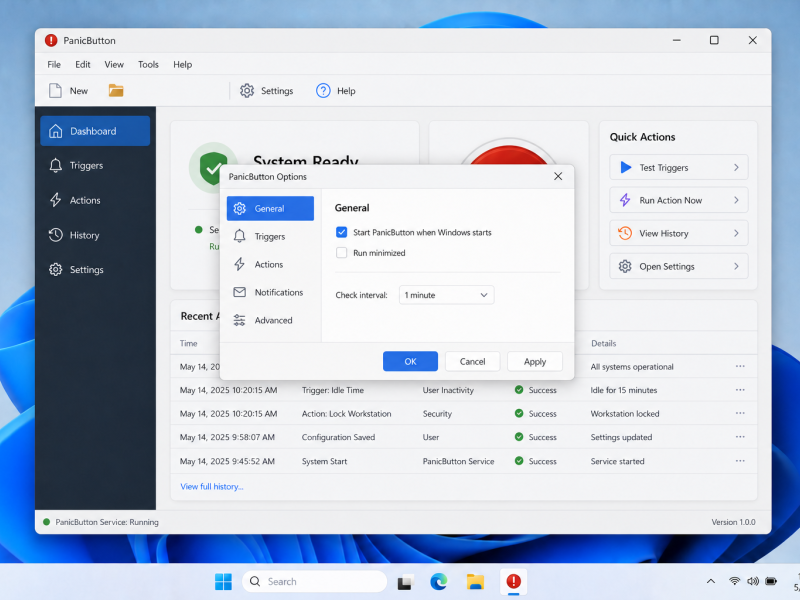Open the Help menu in menu bar
Viewport: 800px width, 600px height.
(x=182, y=64)
